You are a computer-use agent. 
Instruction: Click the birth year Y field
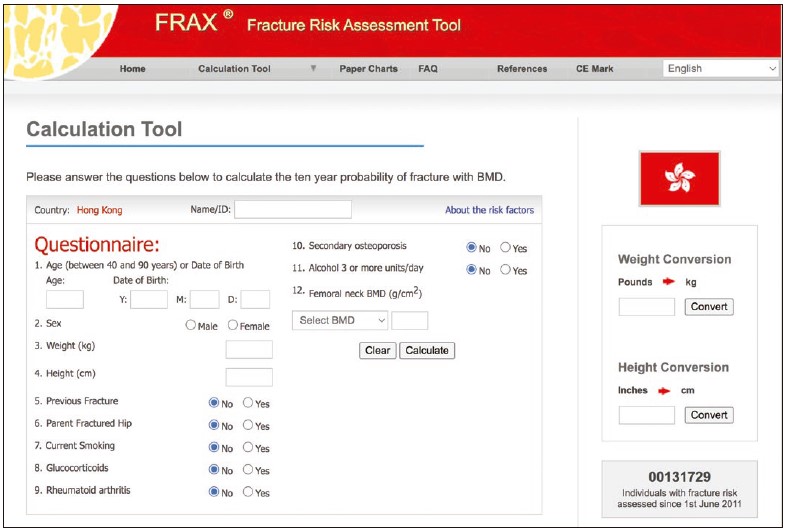click(149, 300)
